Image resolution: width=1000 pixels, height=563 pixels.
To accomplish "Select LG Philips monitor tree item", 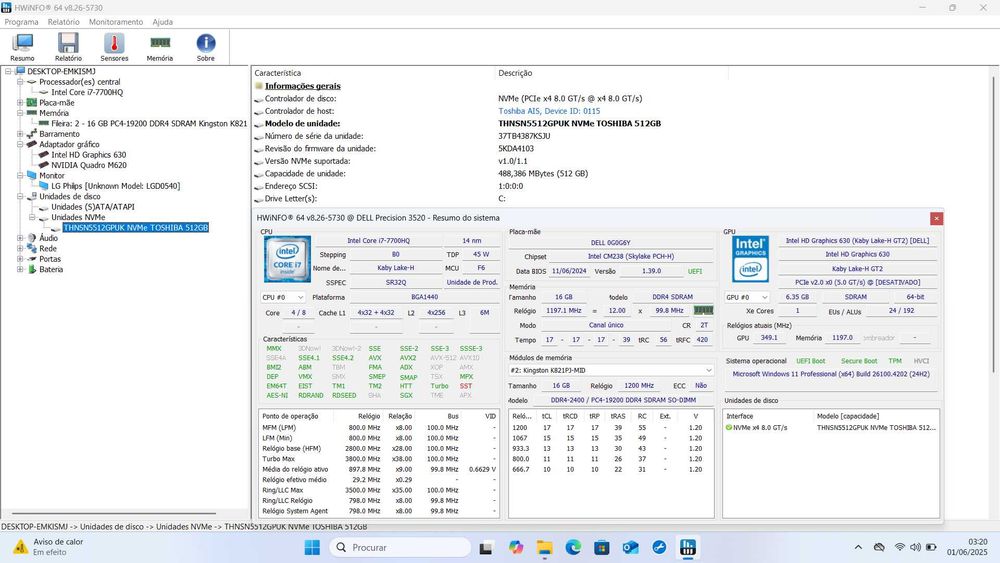I will [115, 186].
